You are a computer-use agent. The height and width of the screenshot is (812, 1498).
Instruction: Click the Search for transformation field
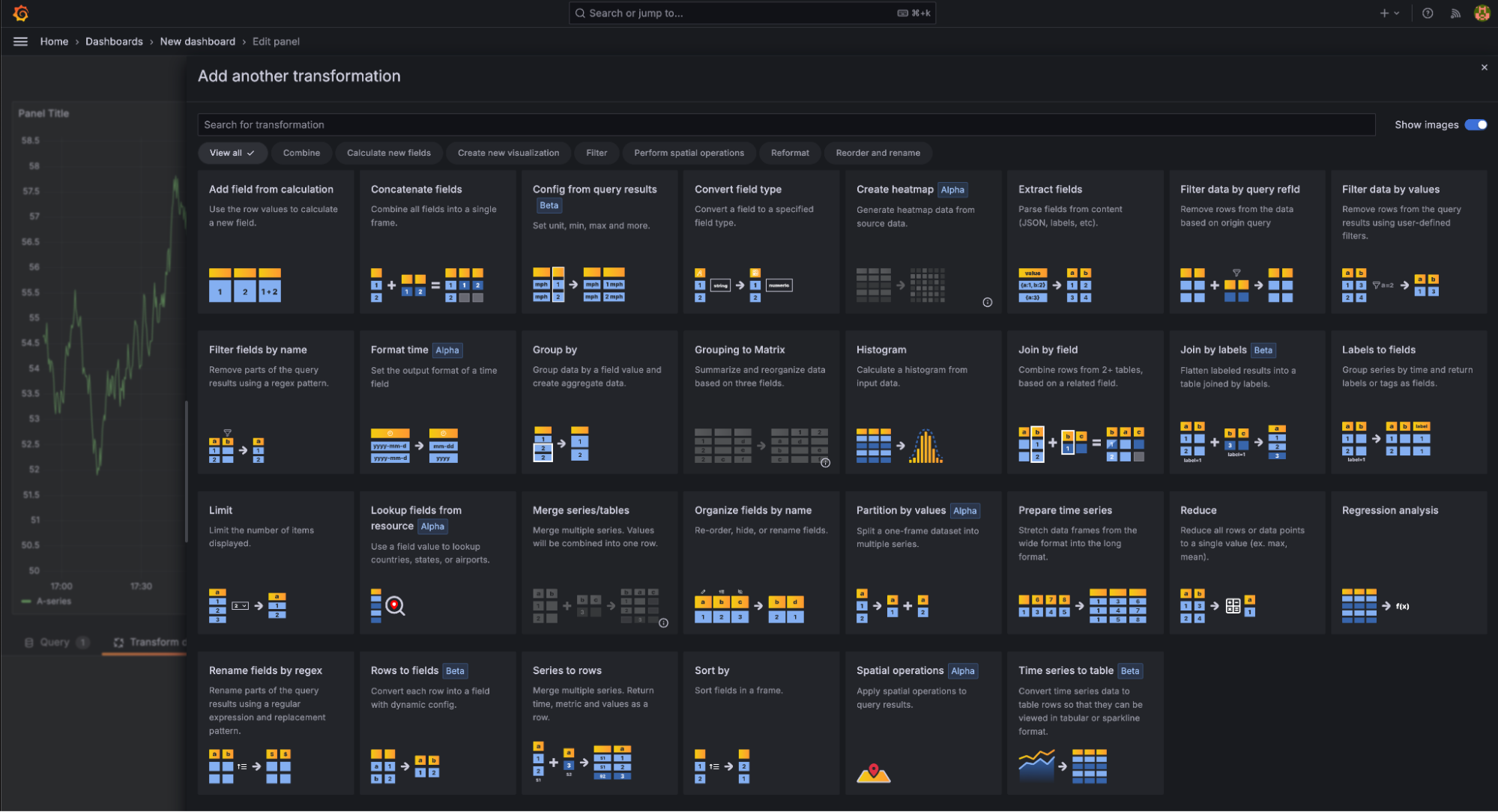(785, 124)
